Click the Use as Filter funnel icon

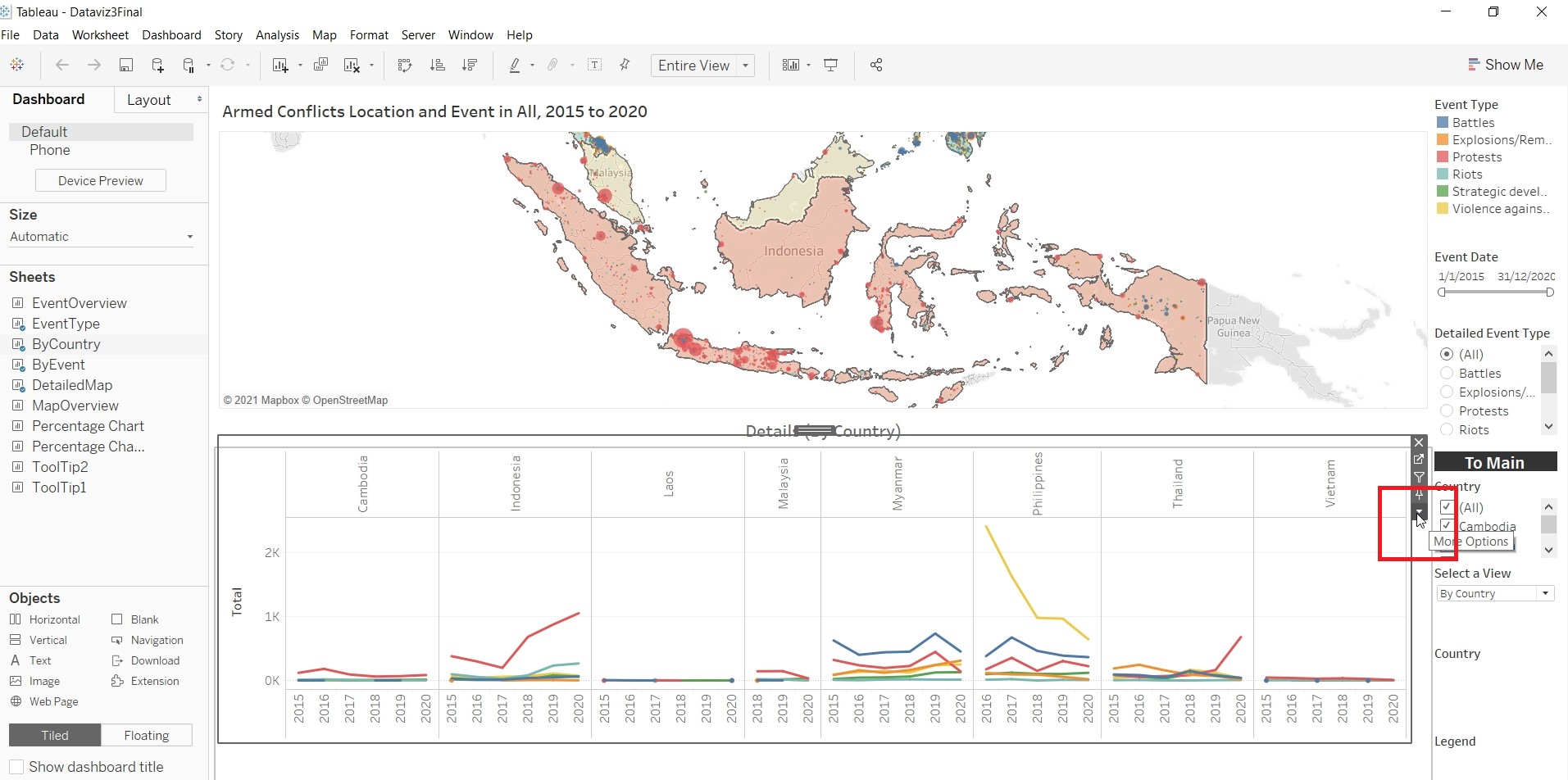coord(1419,477)
